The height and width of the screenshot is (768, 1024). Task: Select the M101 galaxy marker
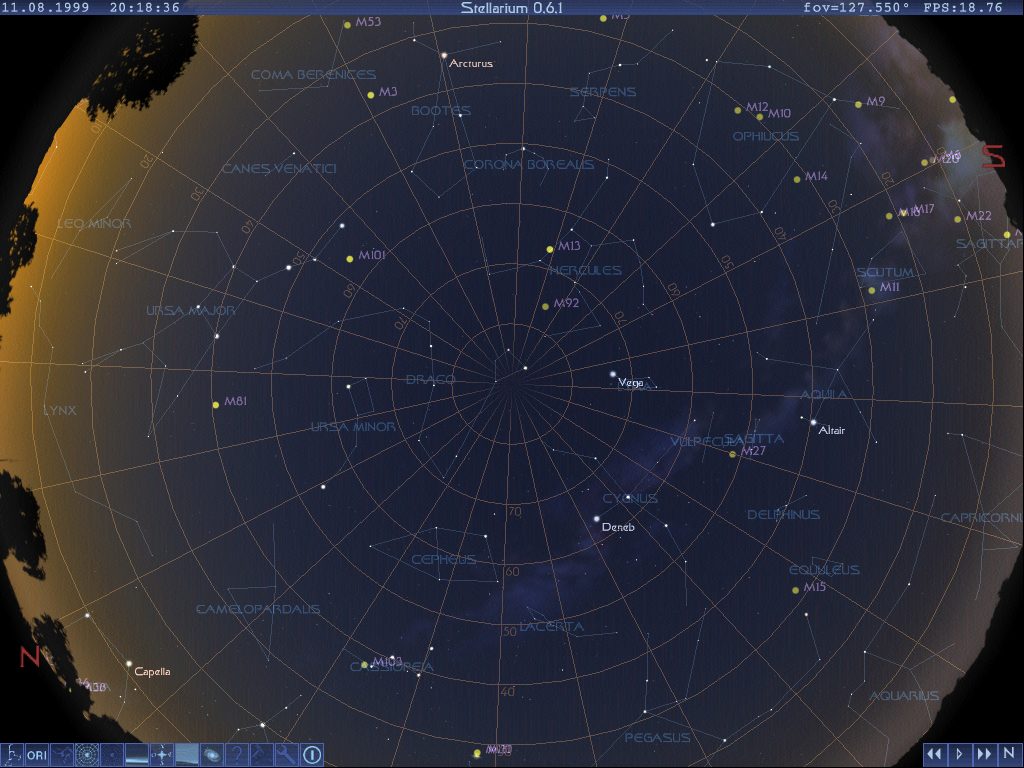tap(350, 259)
